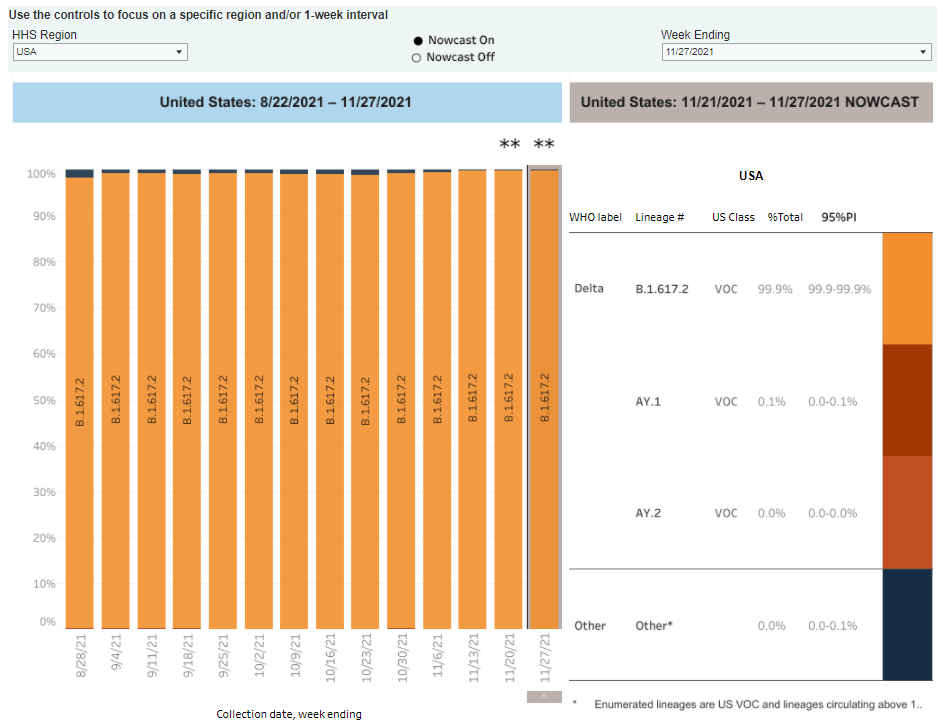Image resolution: width=940 pixels, height=724 pixels.
Task: Click the B.1.617.2 bar for week 10/9/21
Action: point(294,400)
